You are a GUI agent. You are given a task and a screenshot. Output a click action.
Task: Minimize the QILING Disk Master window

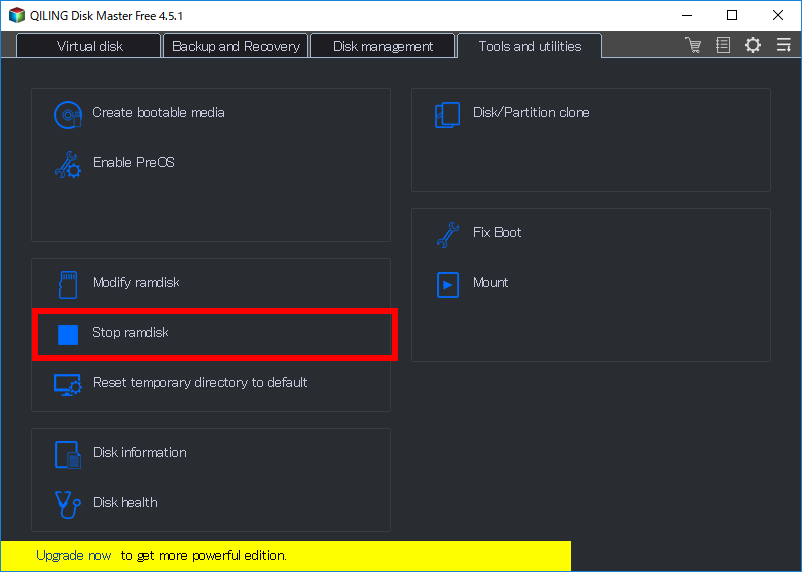pyautogui.click(x=686, y=15)
